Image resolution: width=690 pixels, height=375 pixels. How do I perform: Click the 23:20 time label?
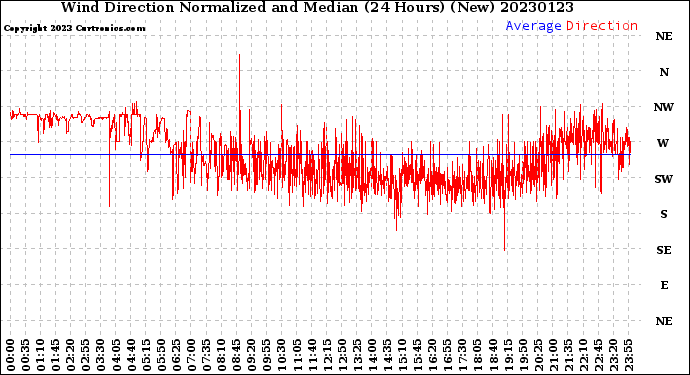coord(613,356)
